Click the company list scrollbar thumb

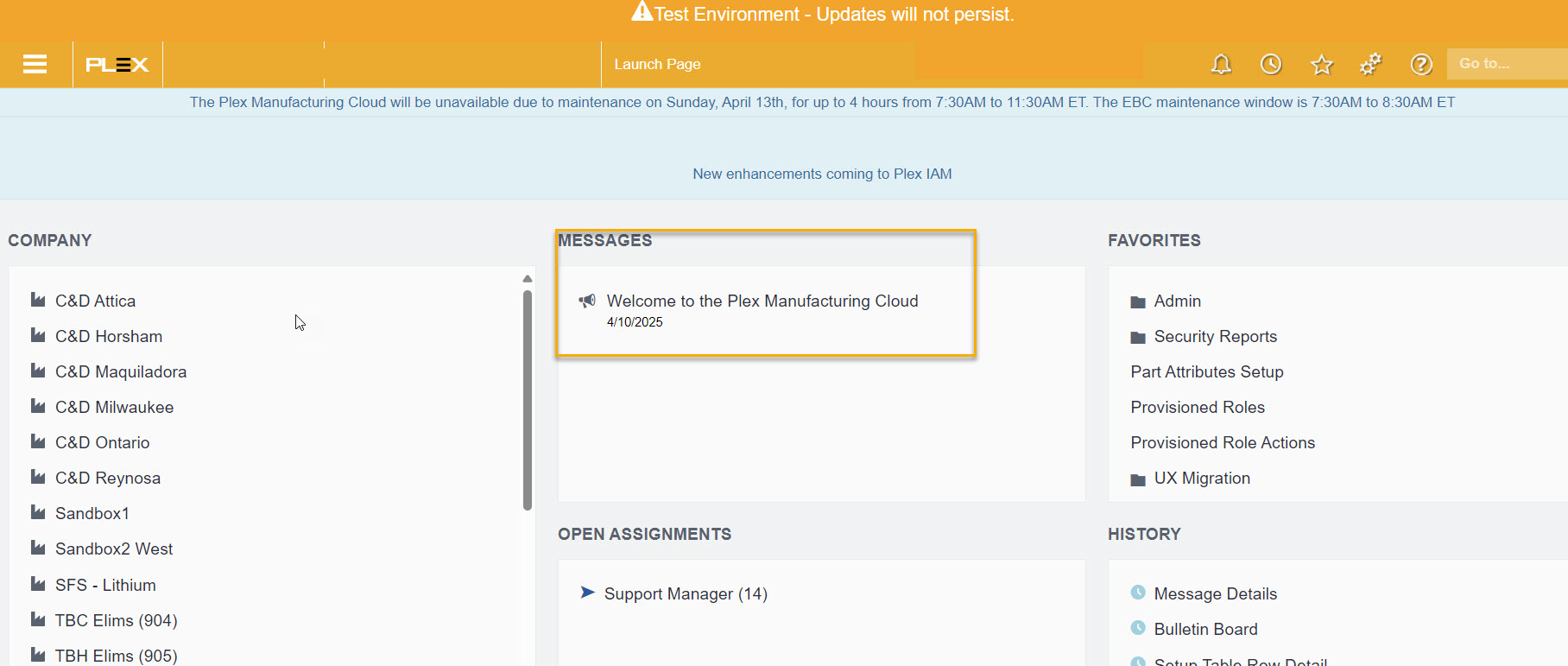point(528,400)
